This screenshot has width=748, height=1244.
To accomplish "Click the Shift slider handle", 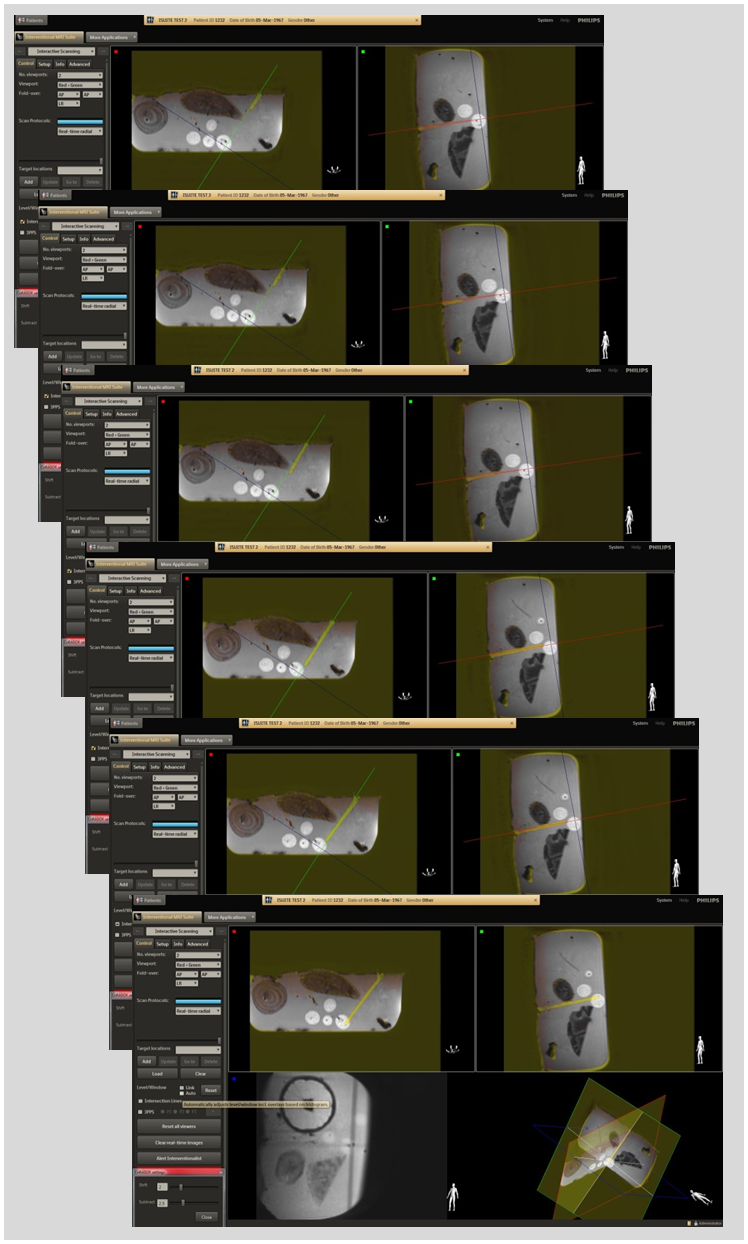I will point(181,1187).
